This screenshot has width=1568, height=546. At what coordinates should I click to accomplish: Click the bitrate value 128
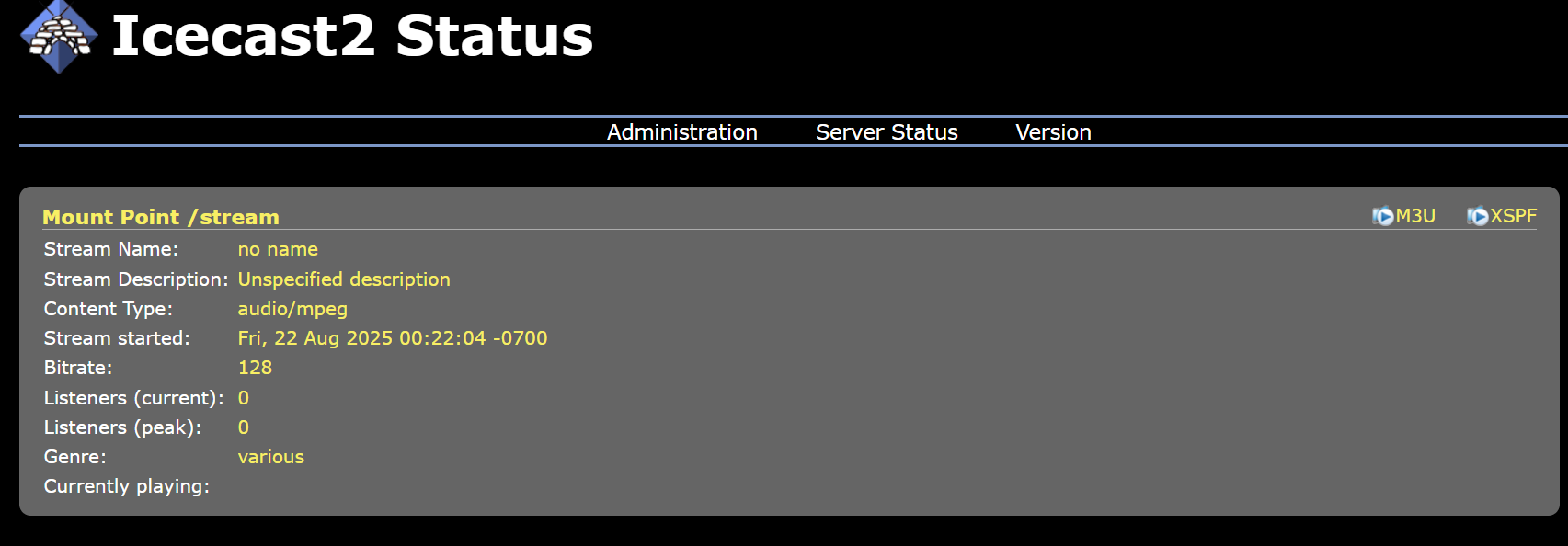click(255, 368)
